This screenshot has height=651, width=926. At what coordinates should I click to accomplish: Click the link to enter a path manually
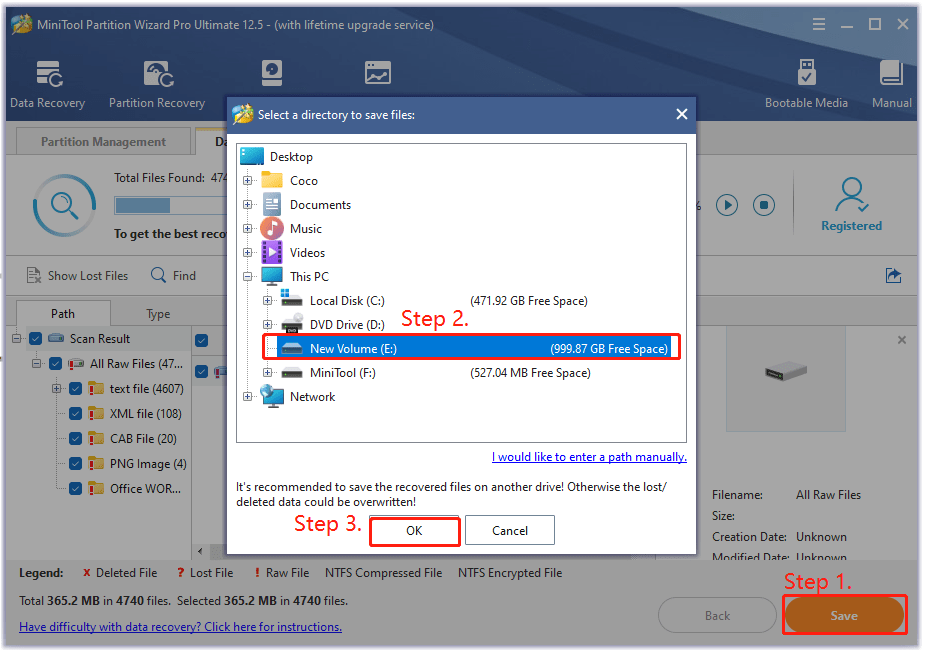(589, 457)
